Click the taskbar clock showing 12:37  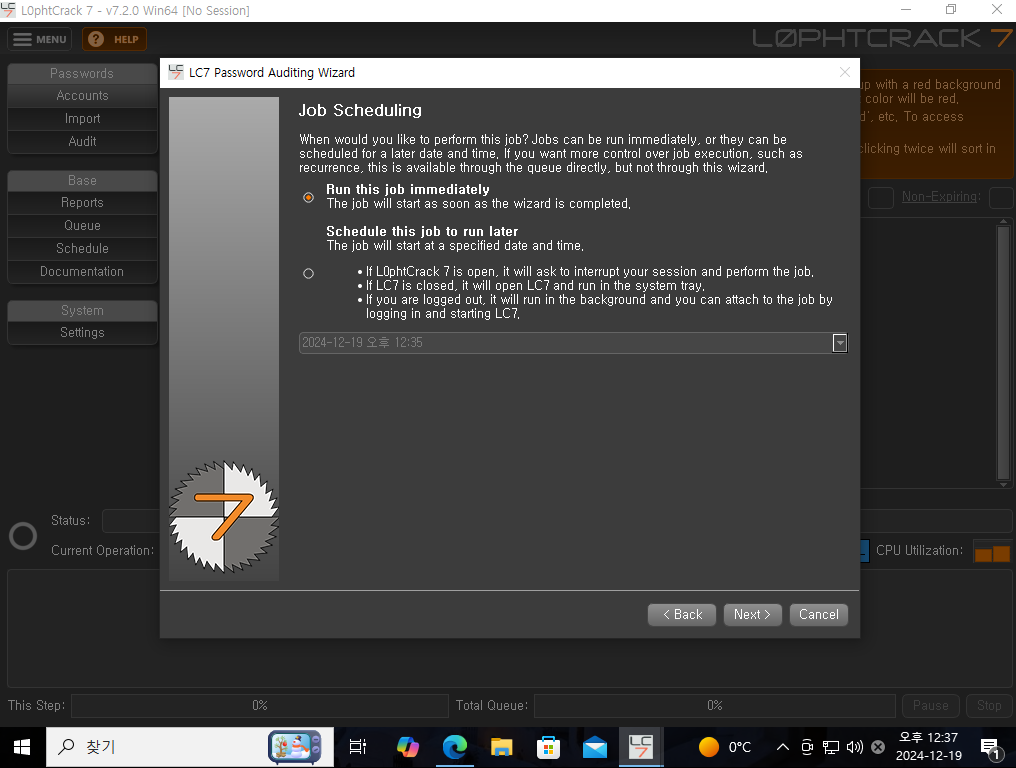pyautogui.click(x=928, y=747)
